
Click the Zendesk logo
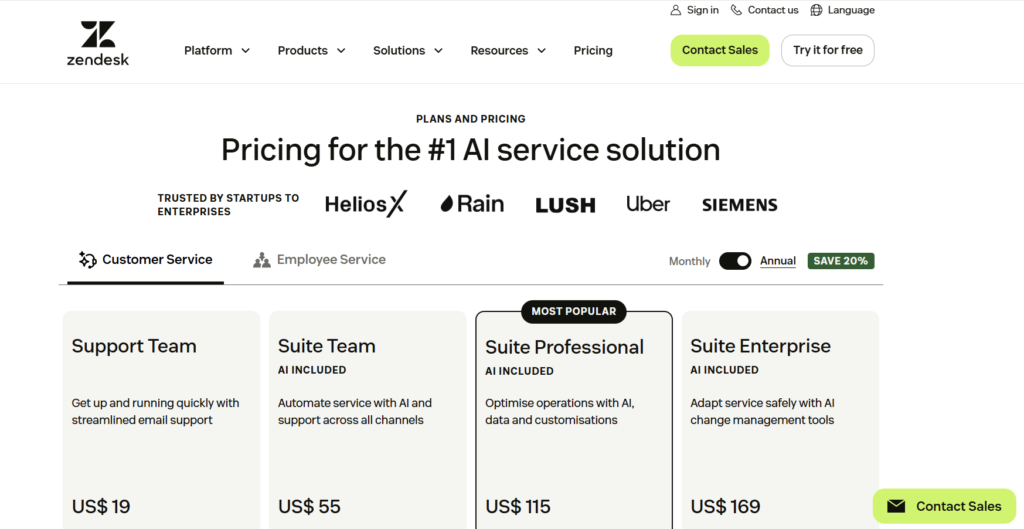(98, 44)
